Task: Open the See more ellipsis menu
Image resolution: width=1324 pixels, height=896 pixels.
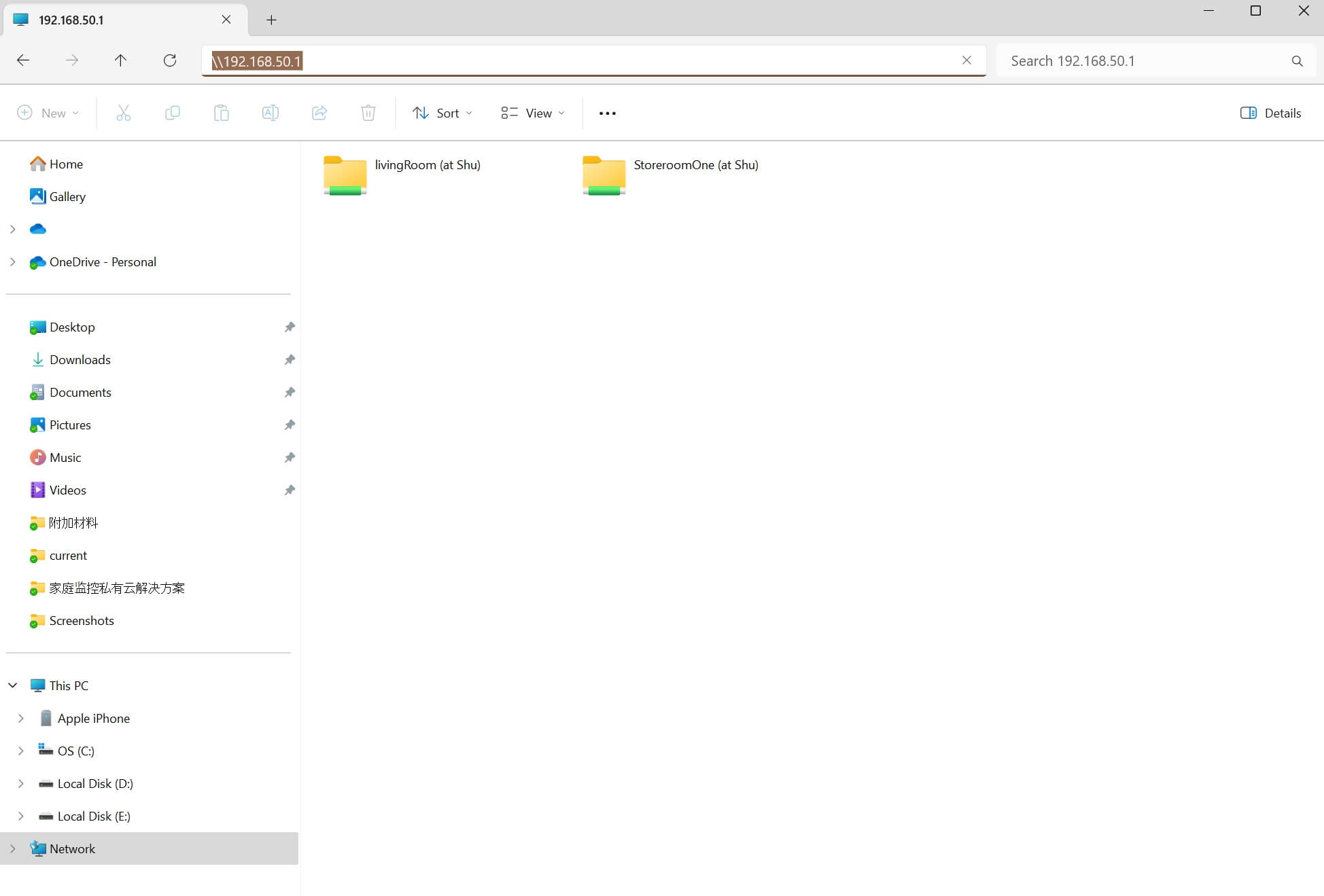Action: [607, 113]
